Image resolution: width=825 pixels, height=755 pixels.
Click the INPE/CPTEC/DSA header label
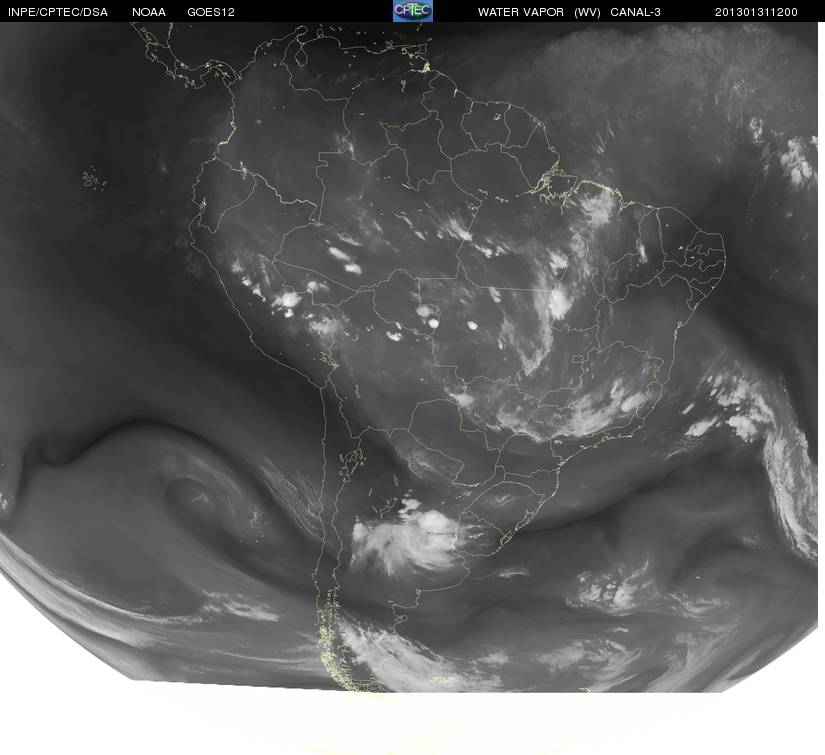(58, 12)
